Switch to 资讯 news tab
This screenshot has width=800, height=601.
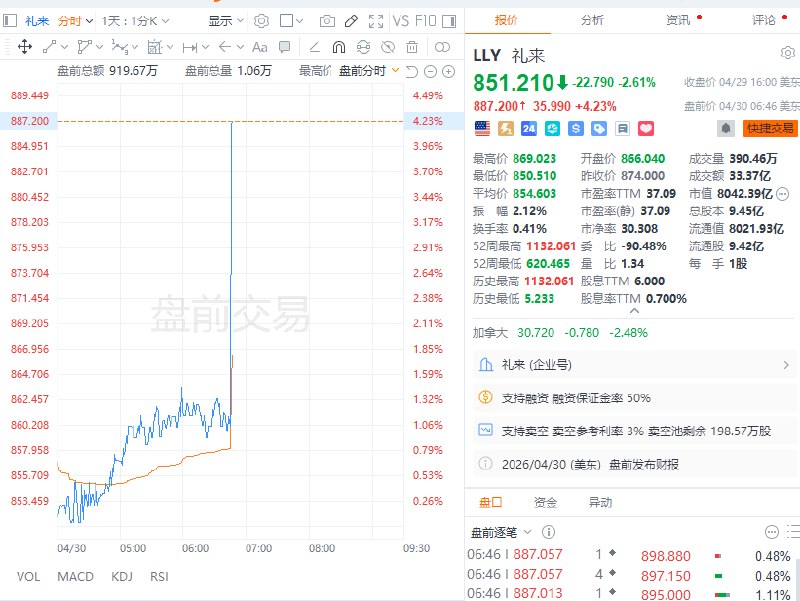pos(678,20)
